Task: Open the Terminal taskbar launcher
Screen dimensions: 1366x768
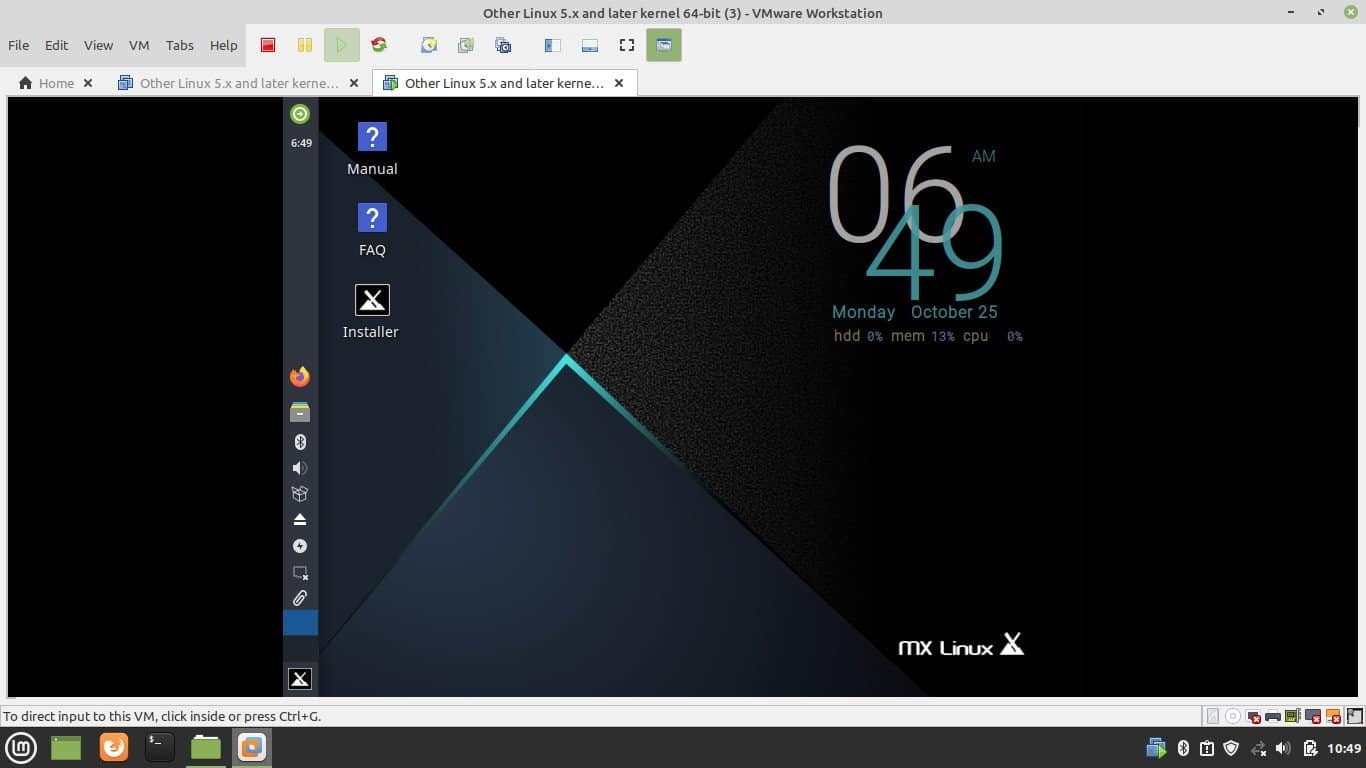Action: (160, 747)
